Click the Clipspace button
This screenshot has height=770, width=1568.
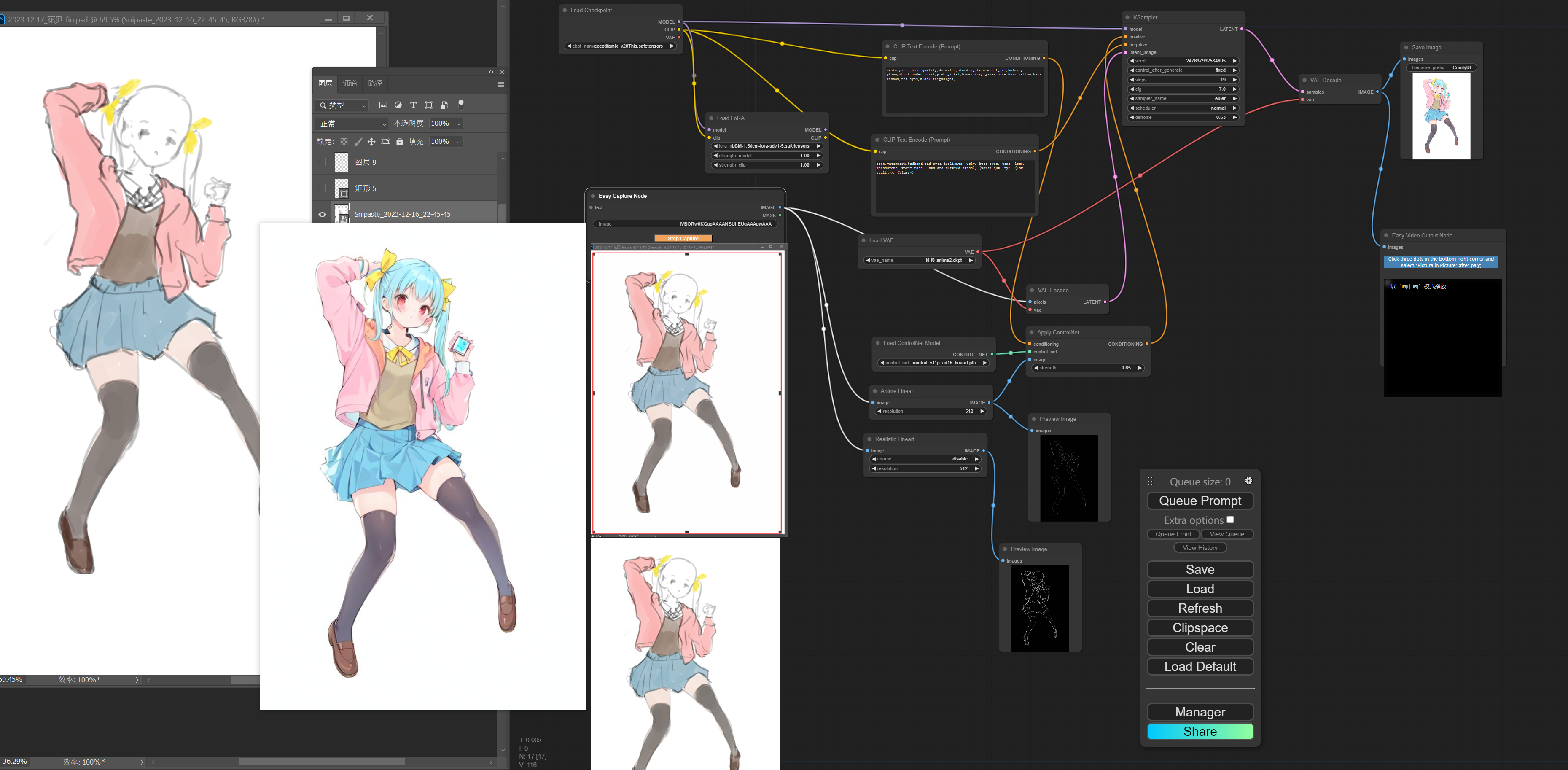pyautogui.click(x=1200, y=627)
